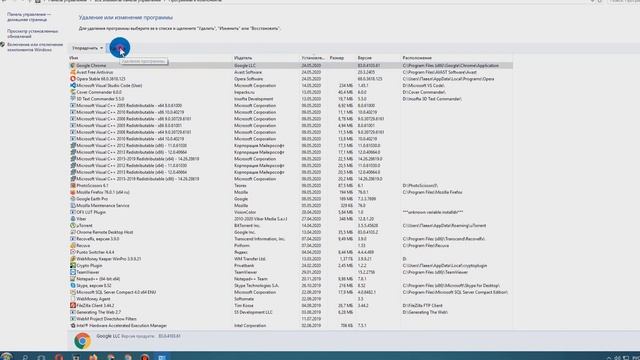Viewport: 640px width, 360px height.
Task: Click the C:\Program Files\Recuva location cell
Action: click(426, 246)
